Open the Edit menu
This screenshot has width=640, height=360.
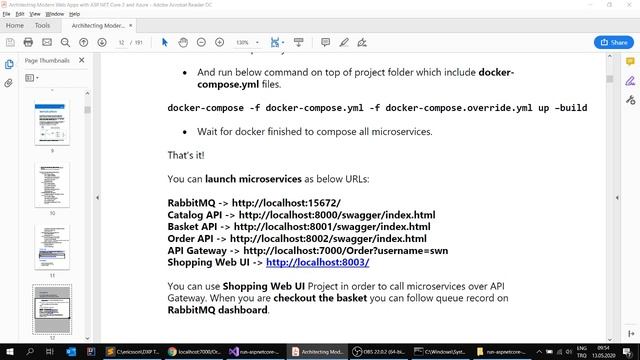tap(20, 14)
